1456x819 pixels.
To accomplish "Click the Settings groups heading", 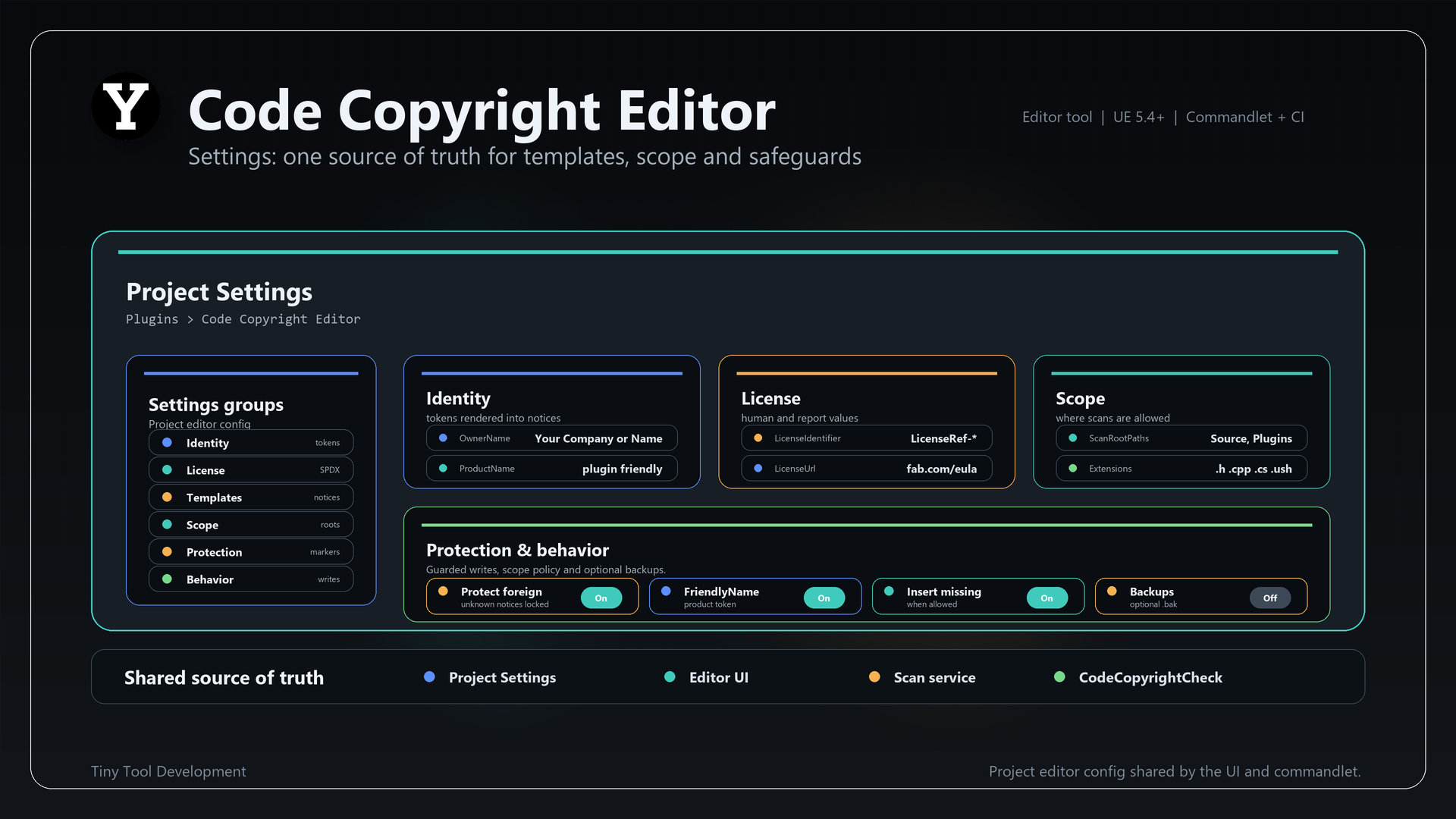I will pyautogui.click(x=216, y=404).
